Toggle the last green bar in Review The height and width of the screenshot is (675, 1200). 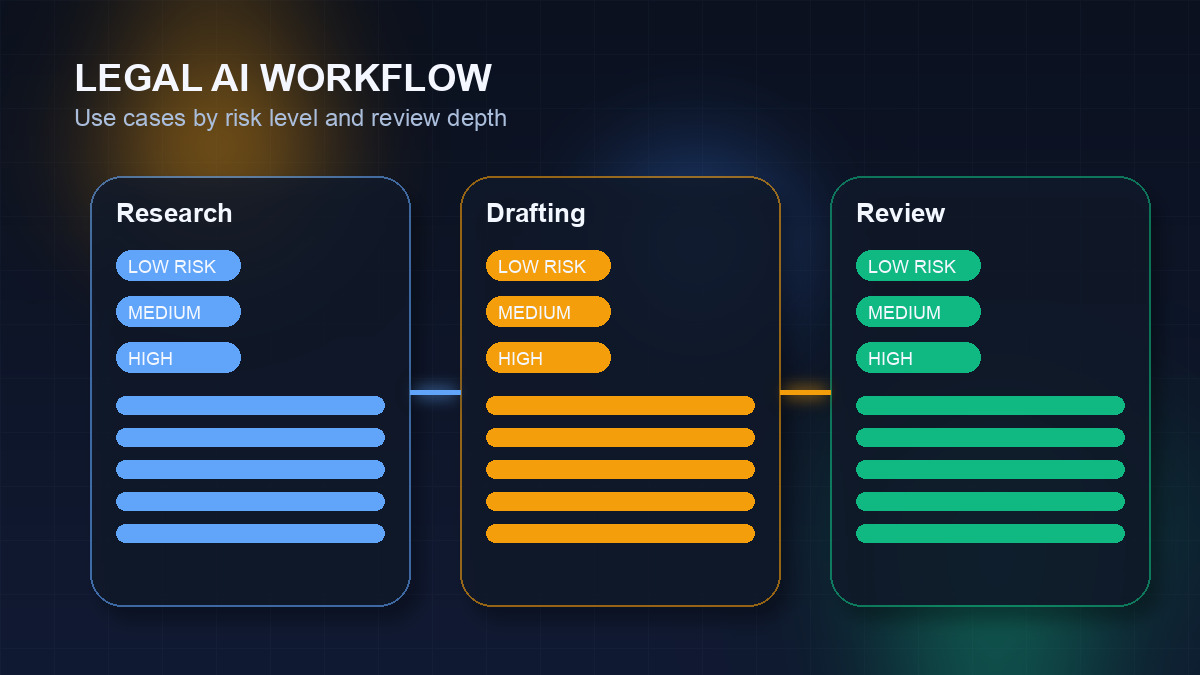click(x=990, y=533)
